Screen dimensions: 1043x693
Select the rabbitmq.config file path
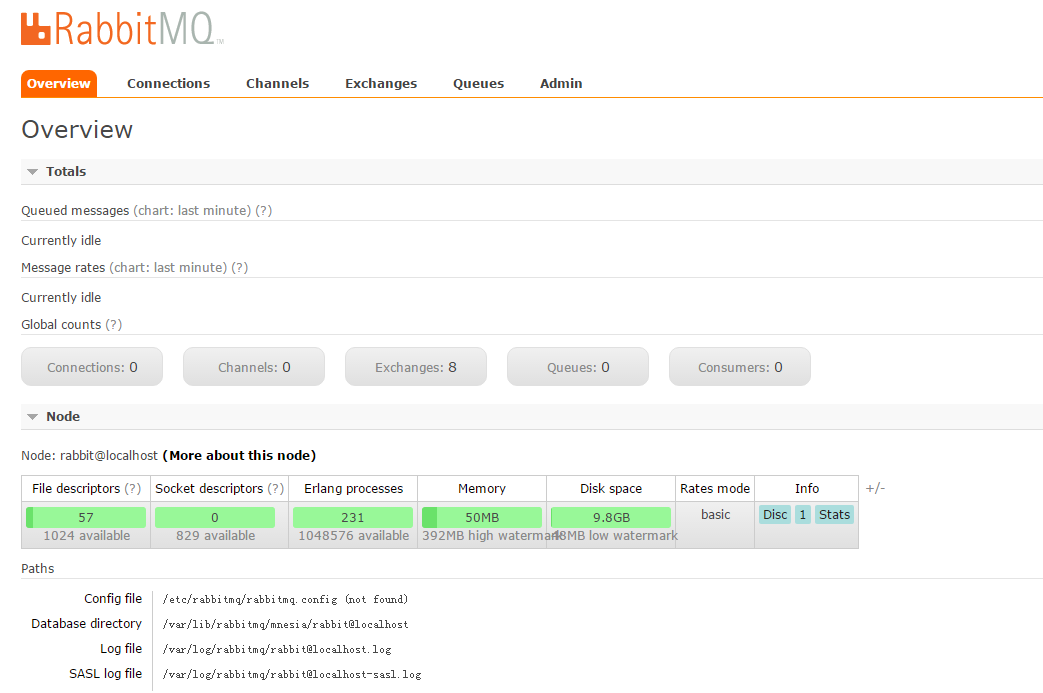click(x=285, y=600)
